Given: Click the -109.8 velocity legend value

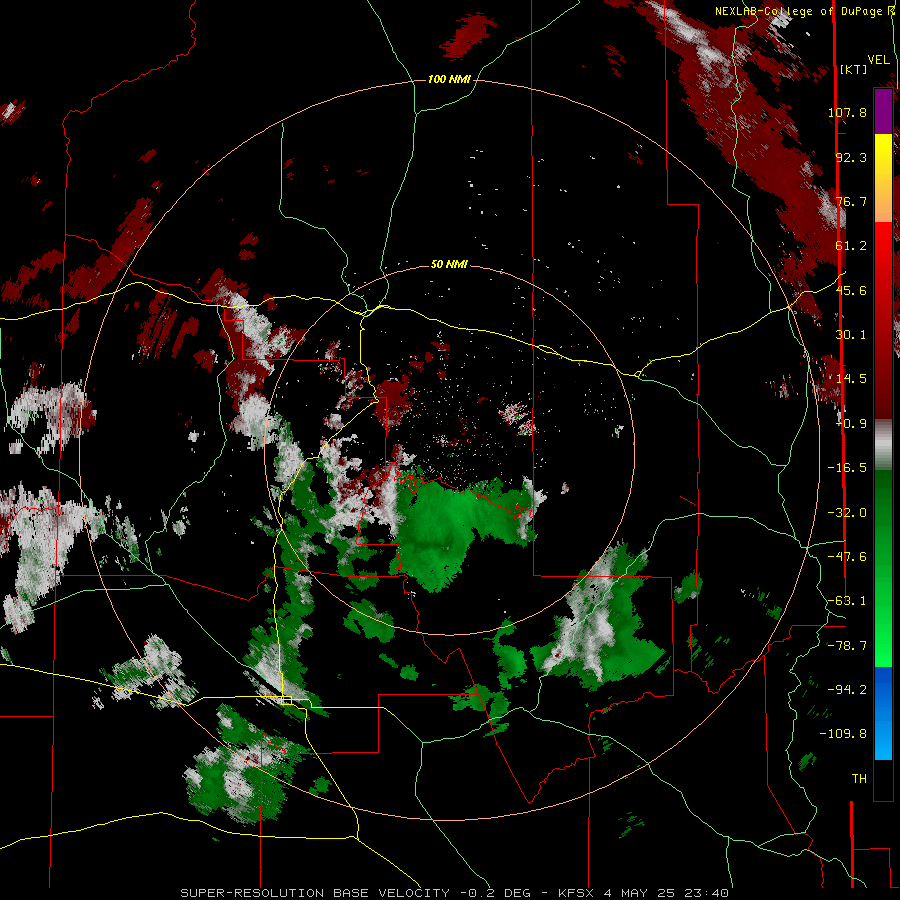Looking at the screenshot, I should tap(843, 734).
